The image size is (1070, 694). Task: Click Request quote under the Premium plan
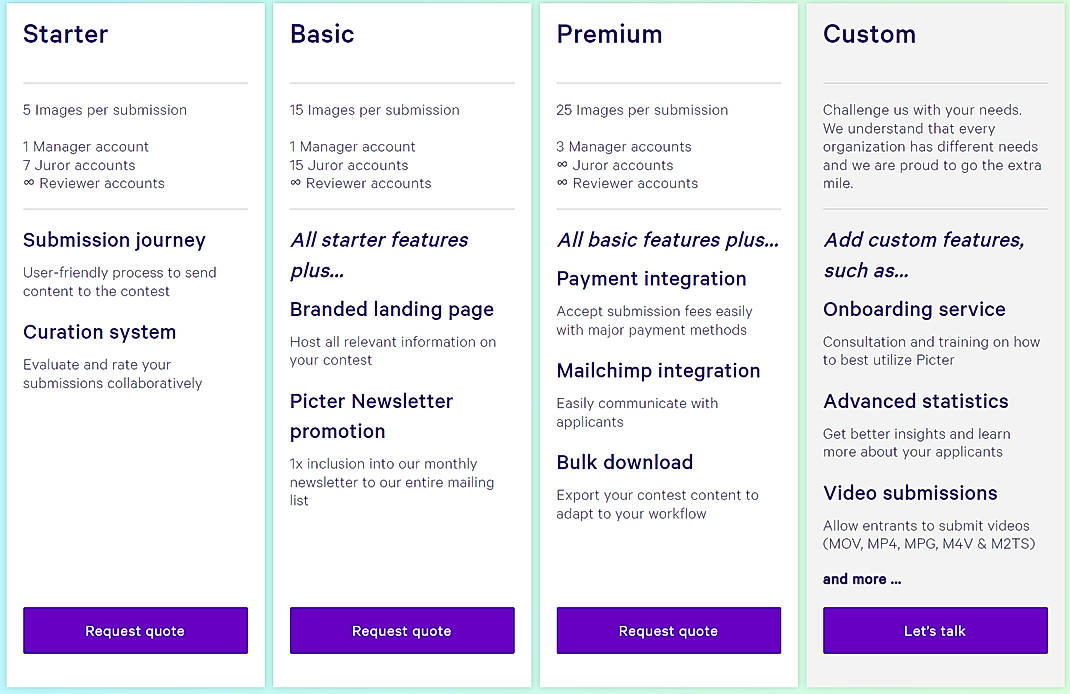coord(668,630)
